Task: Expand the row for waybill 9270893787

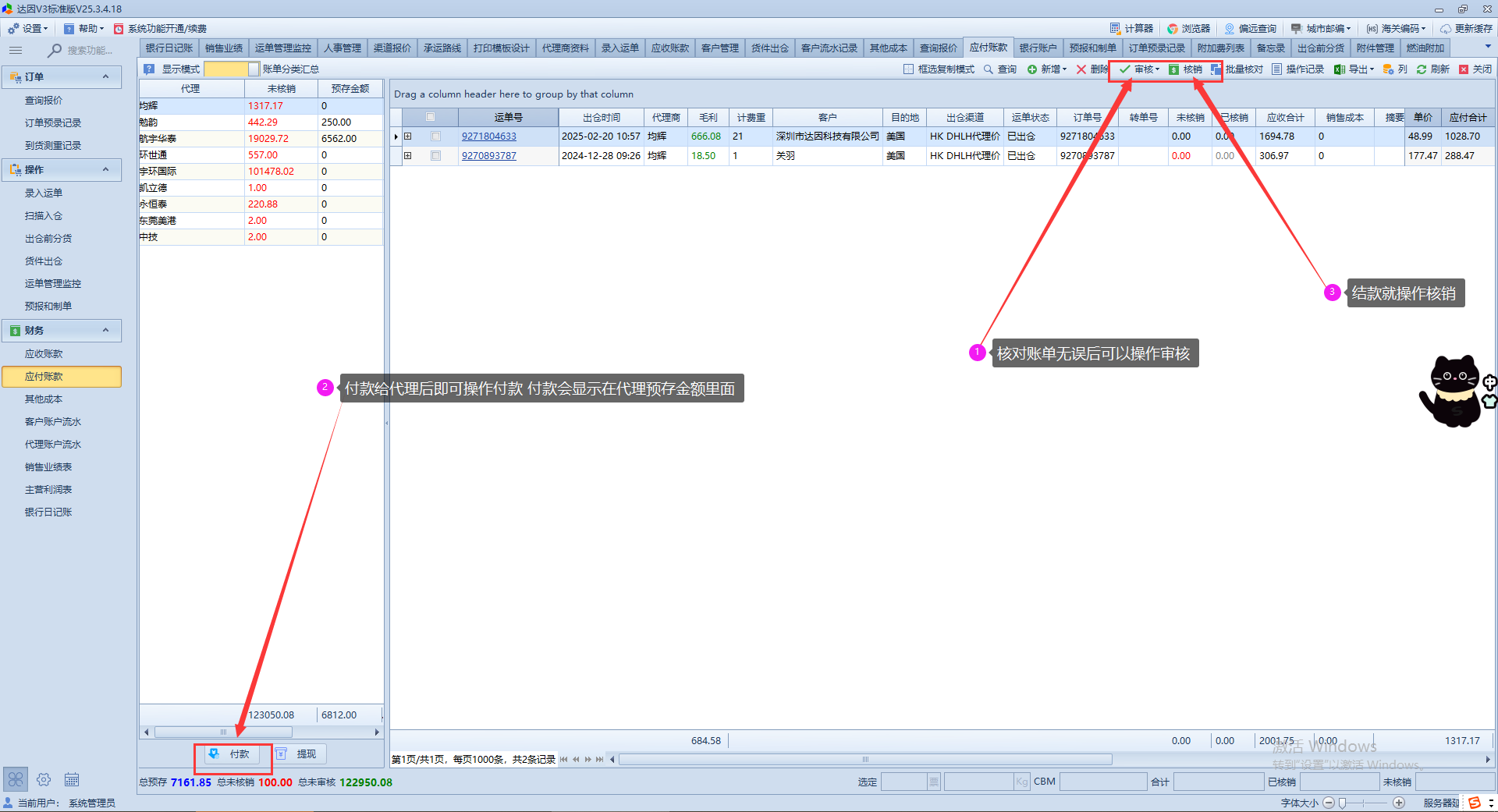Action: tap(407, 156)
